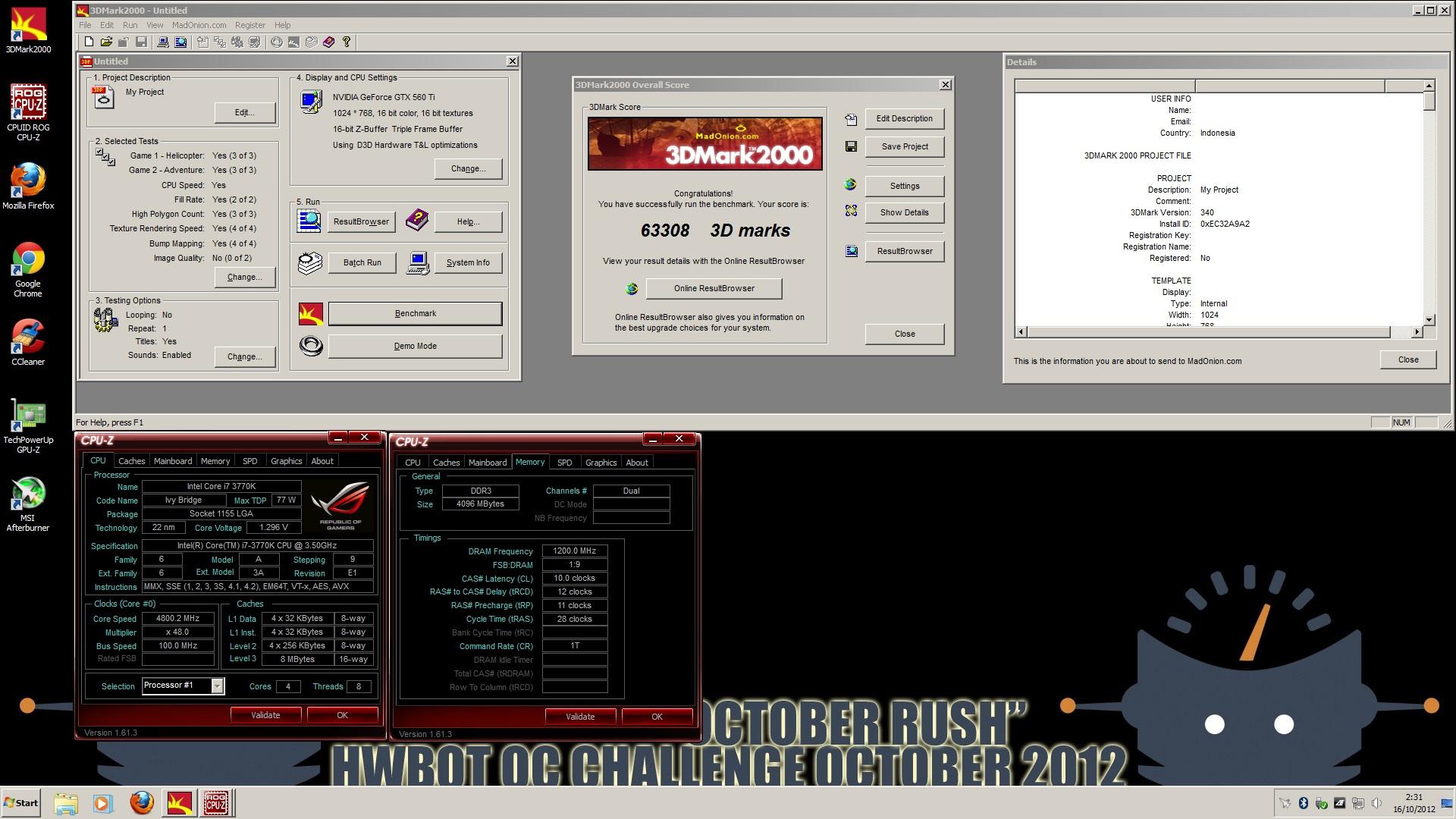Viewport: 1456px width, 819px height.
Task: Click the Details panel horizontal scrollbar right arrow
Action: coord(1417,332)
